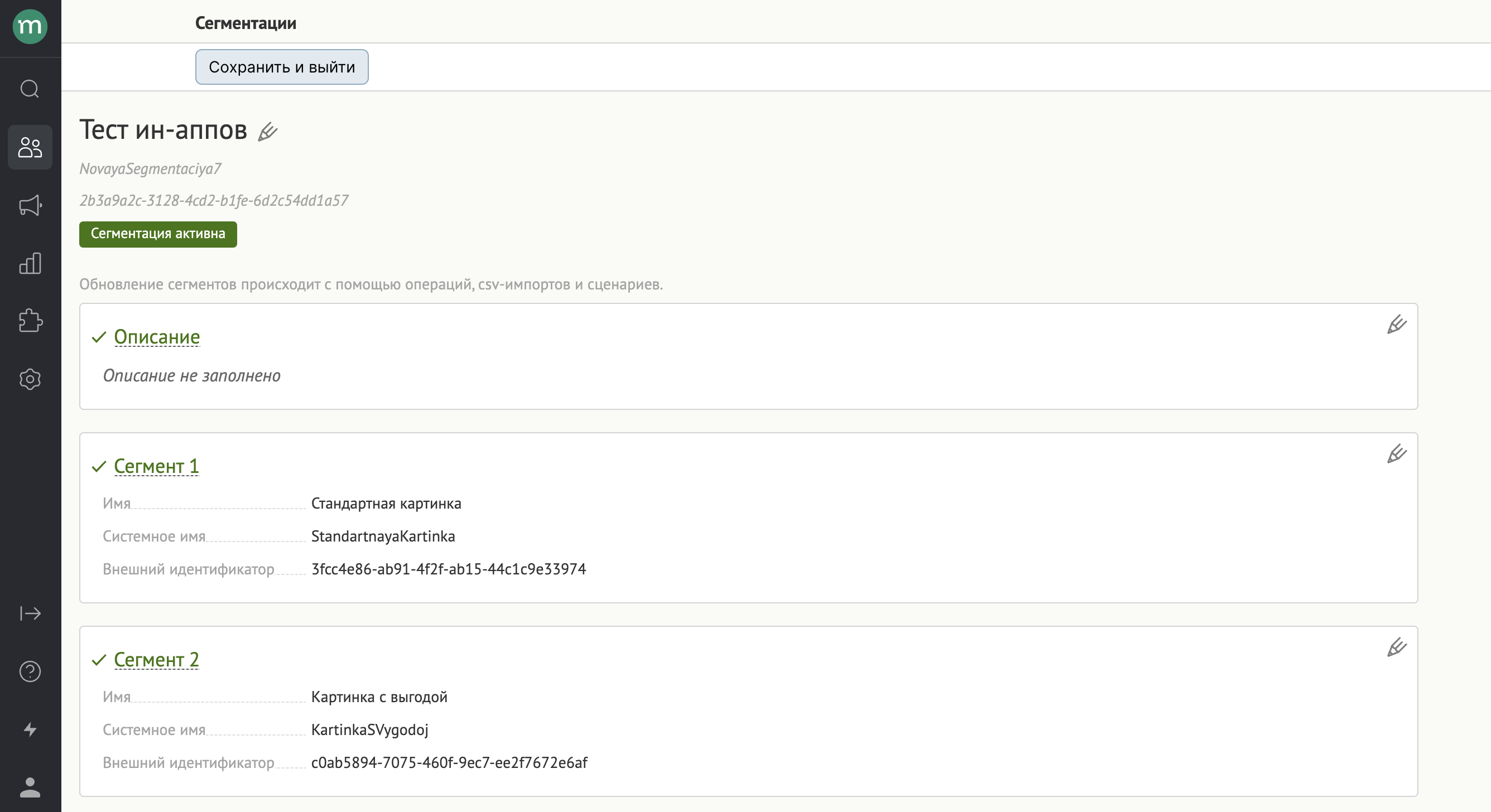
Task: Open the 'Сегмент 2' heading link
Action: 156,659
